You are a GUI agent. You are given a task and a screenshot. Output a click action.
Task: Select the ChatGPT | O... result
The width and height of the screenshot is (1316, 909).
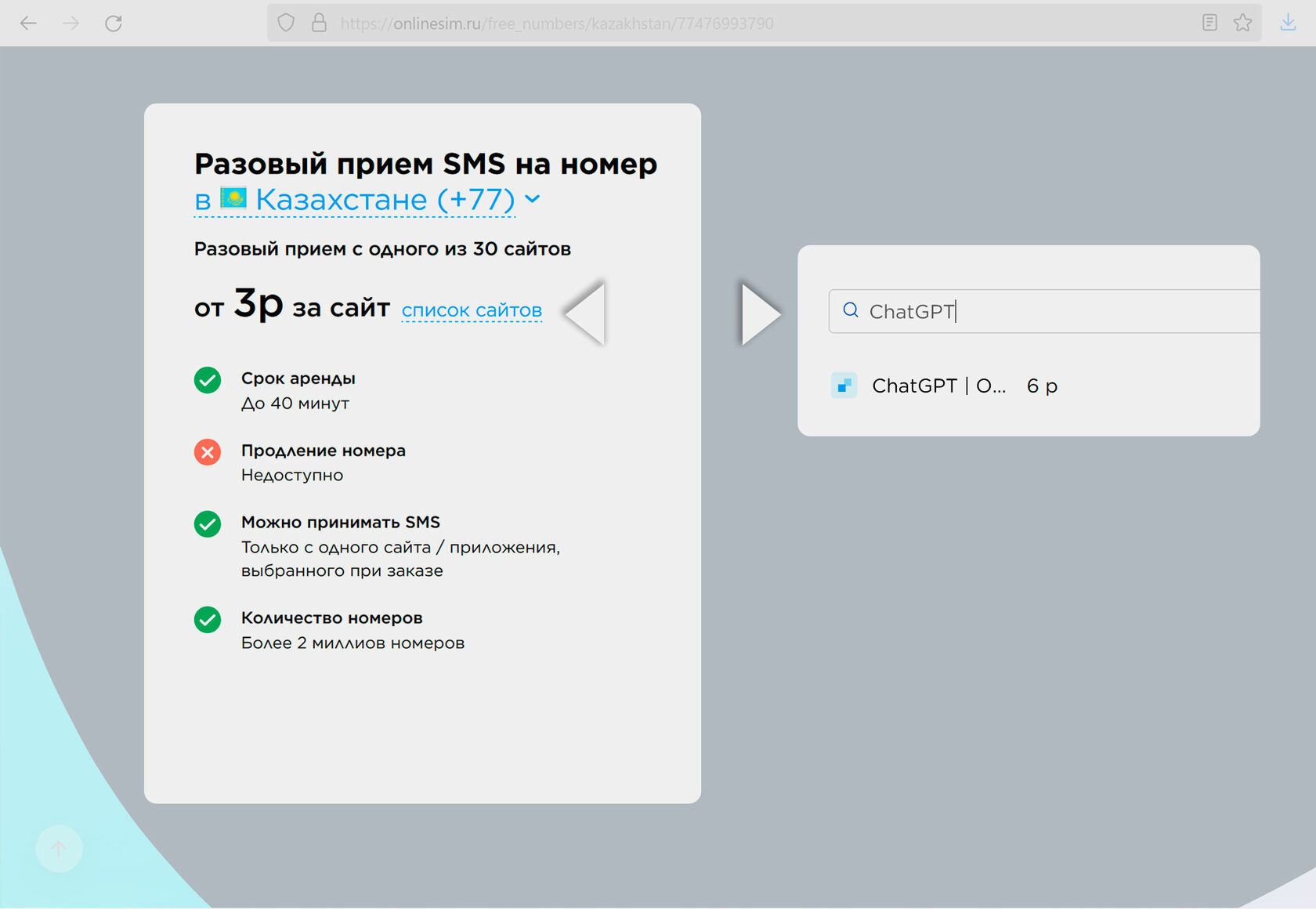coord(945,386)
